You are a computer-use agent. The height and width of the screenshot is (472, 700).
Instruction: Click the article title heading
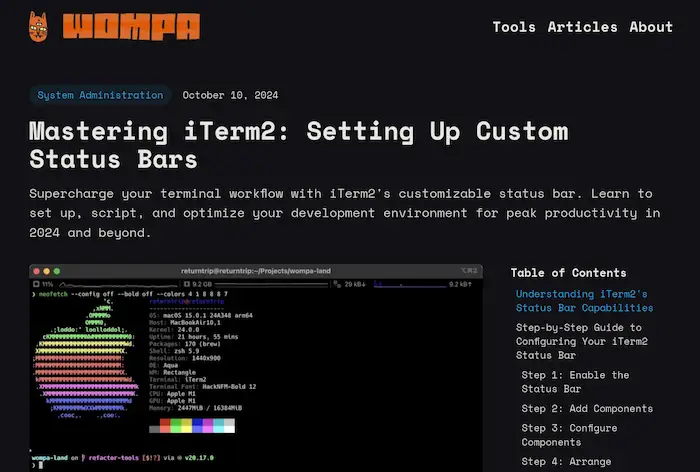pos(298,145)
